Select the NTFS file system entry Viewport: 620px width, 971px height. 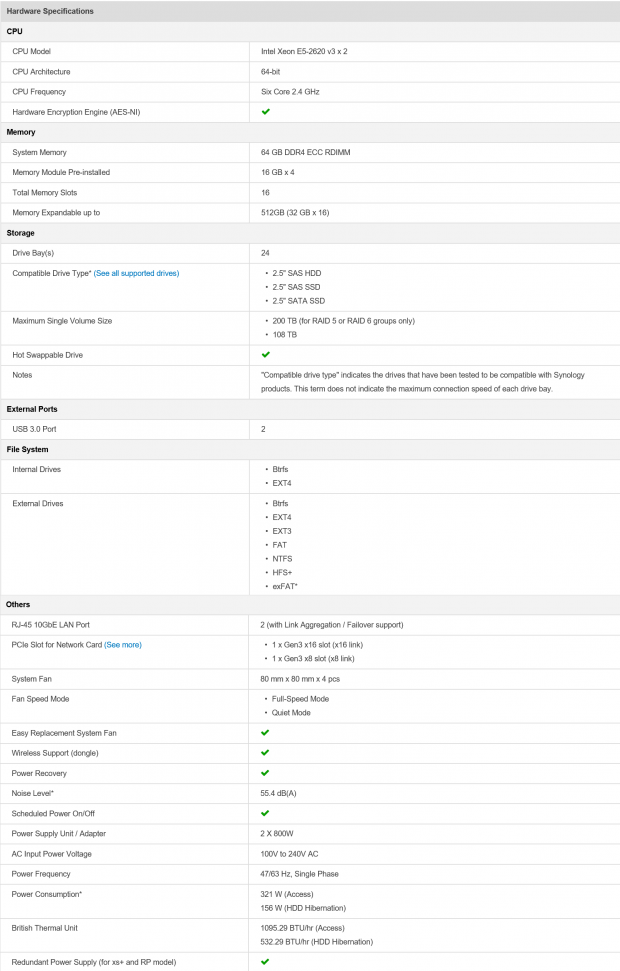pos(282,559)
